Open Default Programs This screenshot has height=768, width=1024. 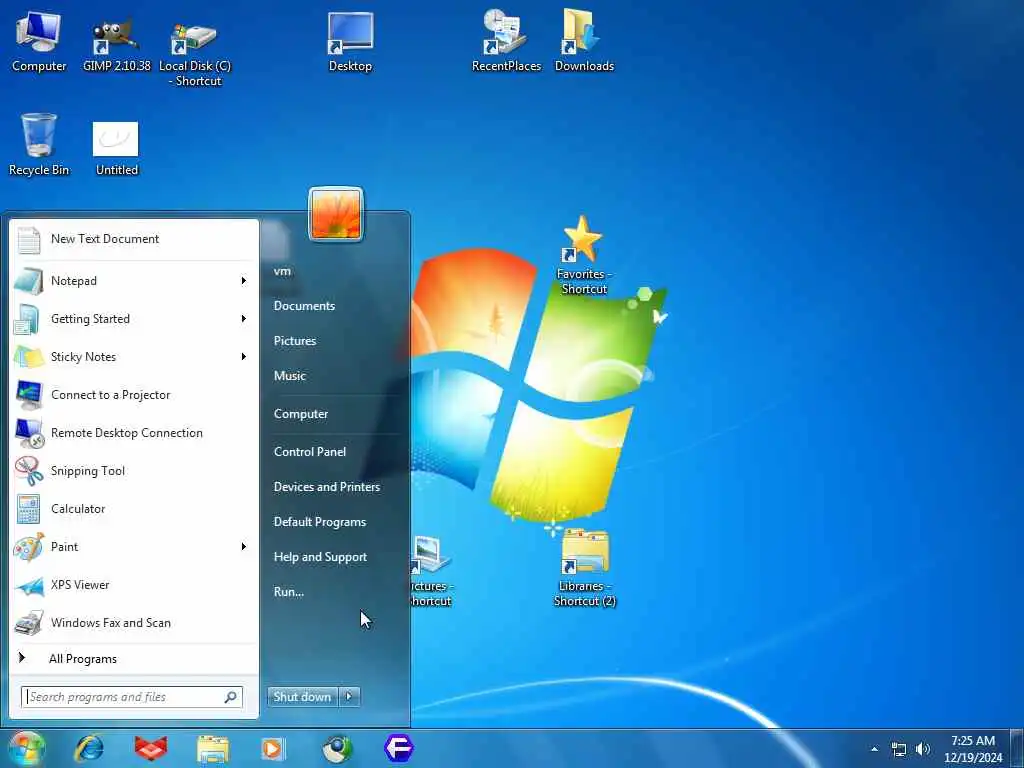(x=320, y=522)
